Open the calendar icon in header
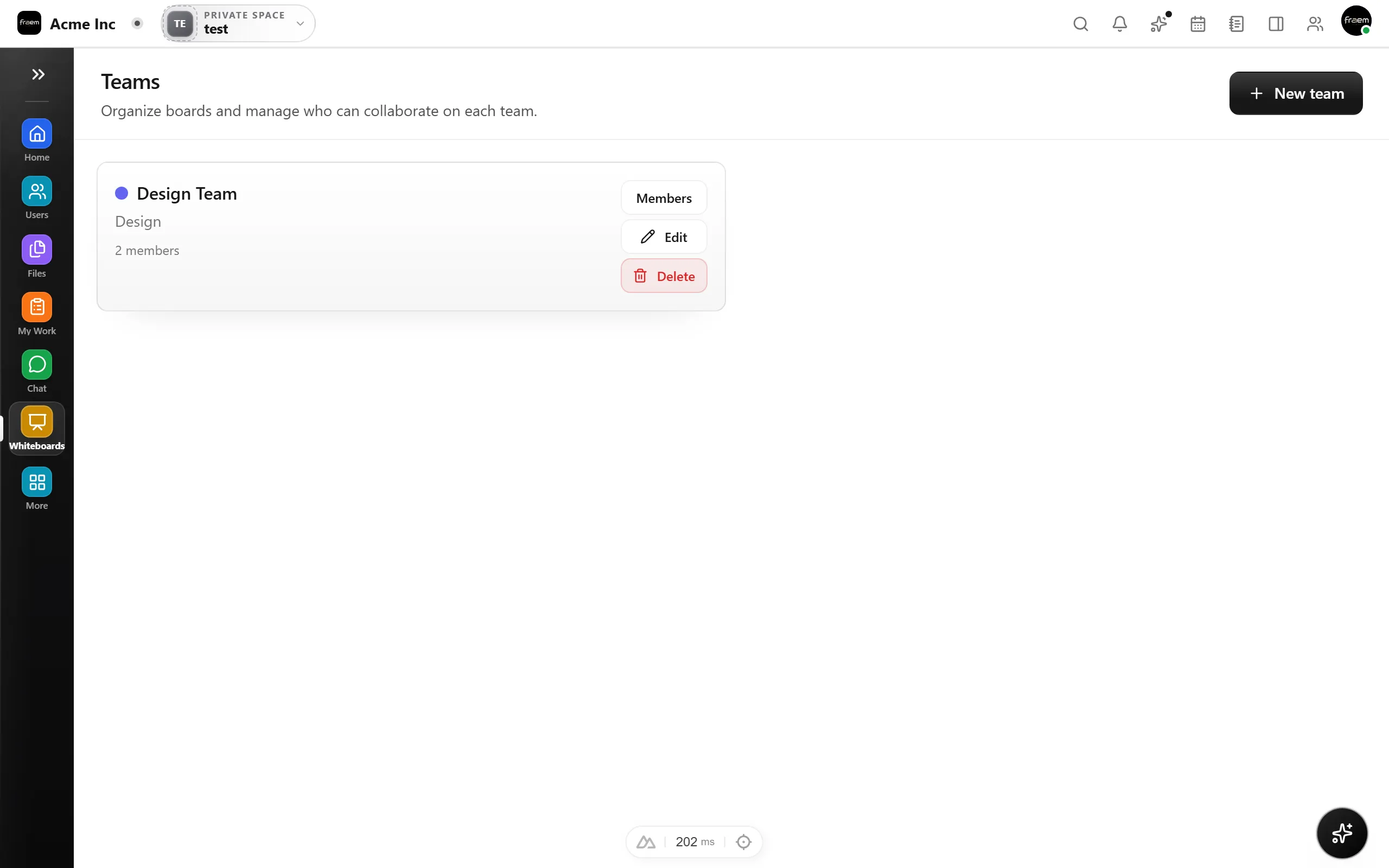 [1197, 23]
